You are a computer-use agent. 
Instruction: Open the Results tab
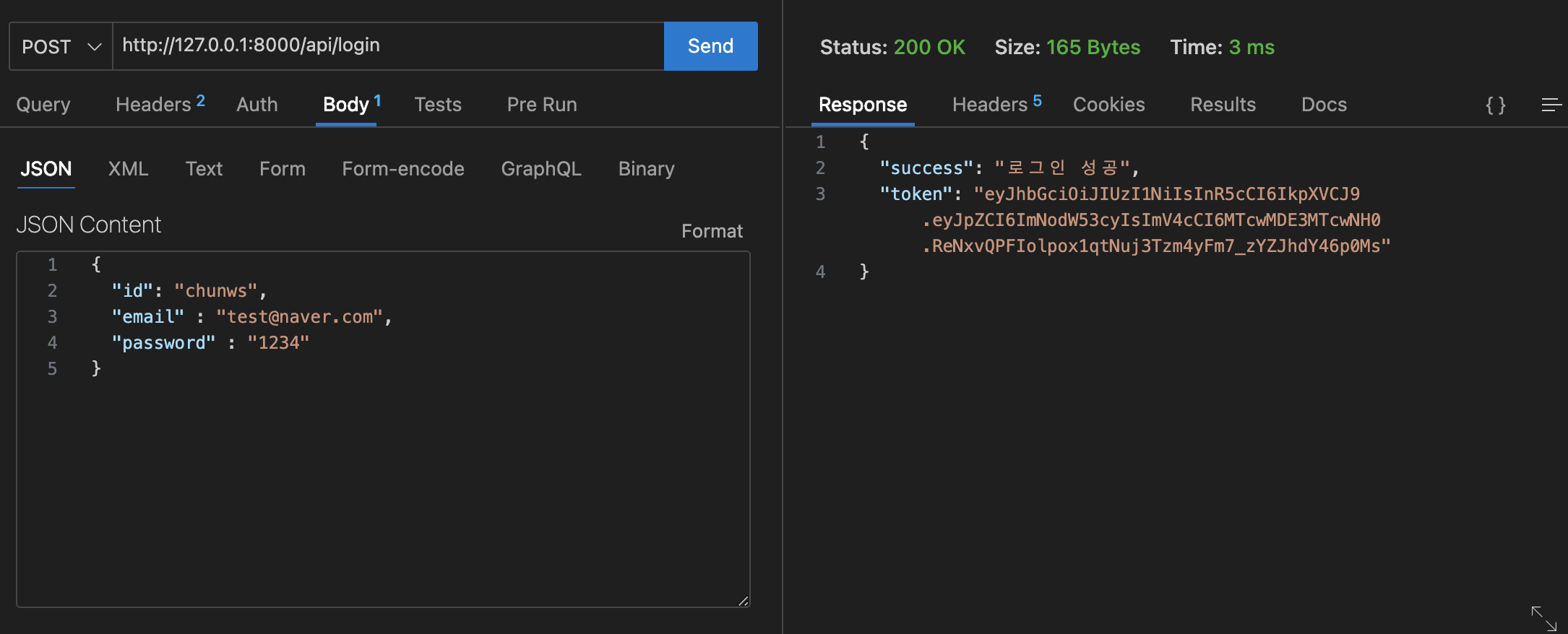tap(1223, 105)
